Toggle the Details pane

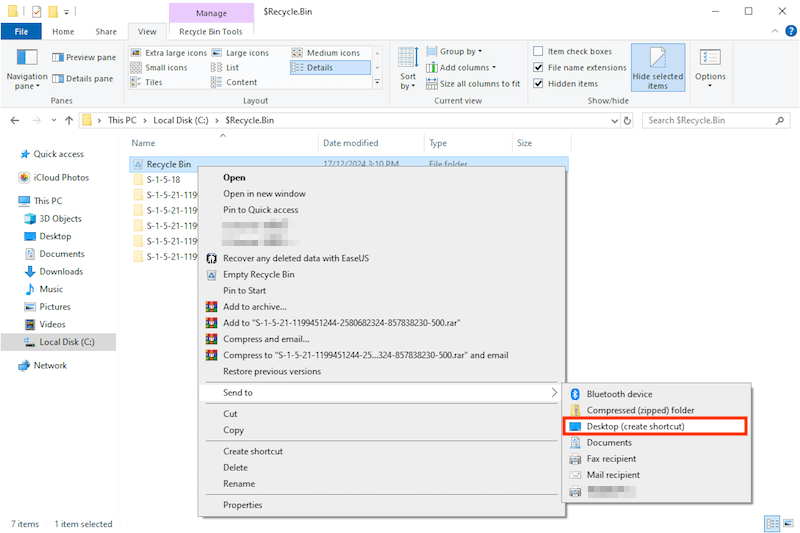click(x=83, y=79)
